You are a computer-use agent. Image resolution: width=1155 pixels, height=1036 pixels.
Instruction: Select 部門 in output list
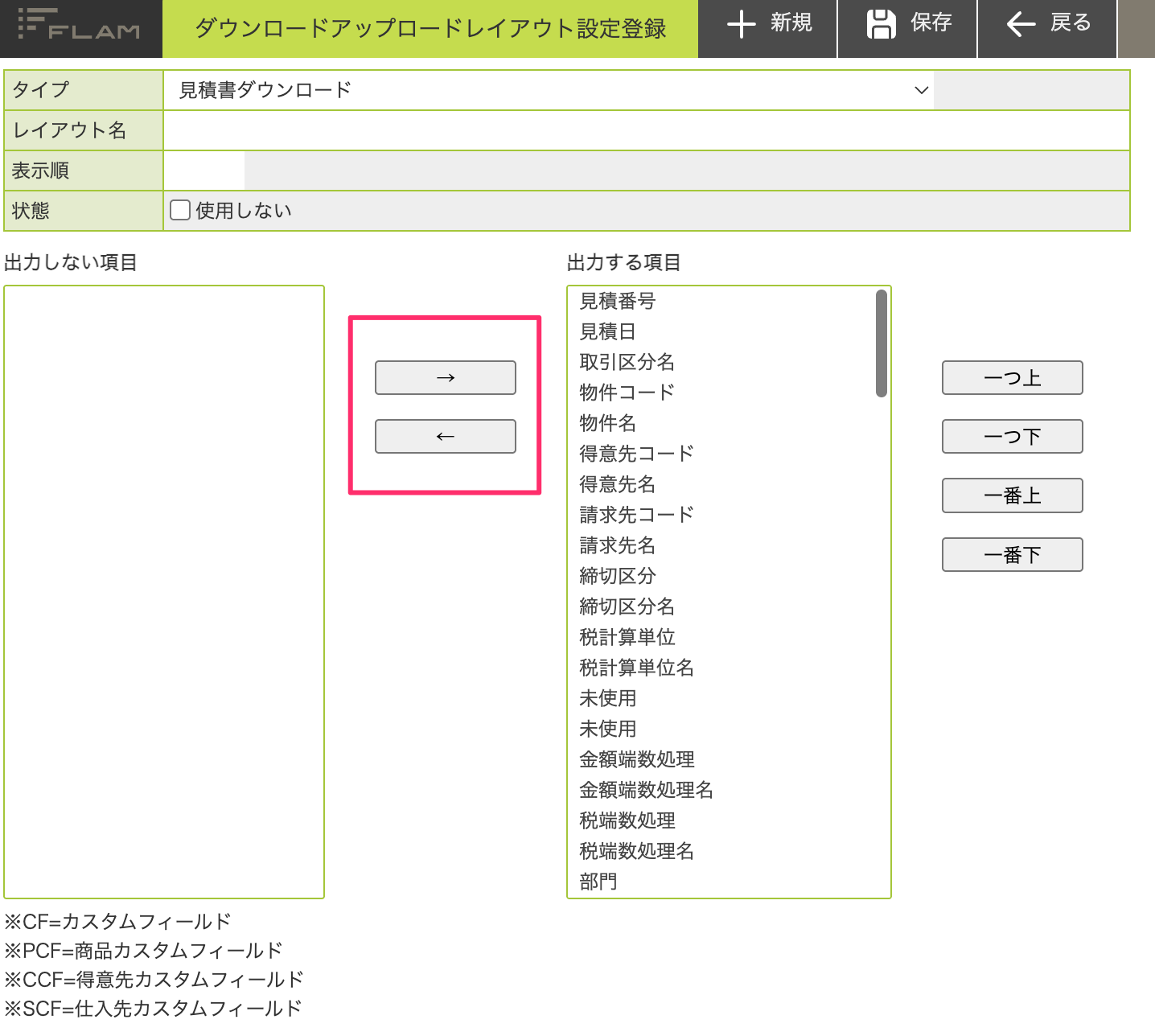598,882
